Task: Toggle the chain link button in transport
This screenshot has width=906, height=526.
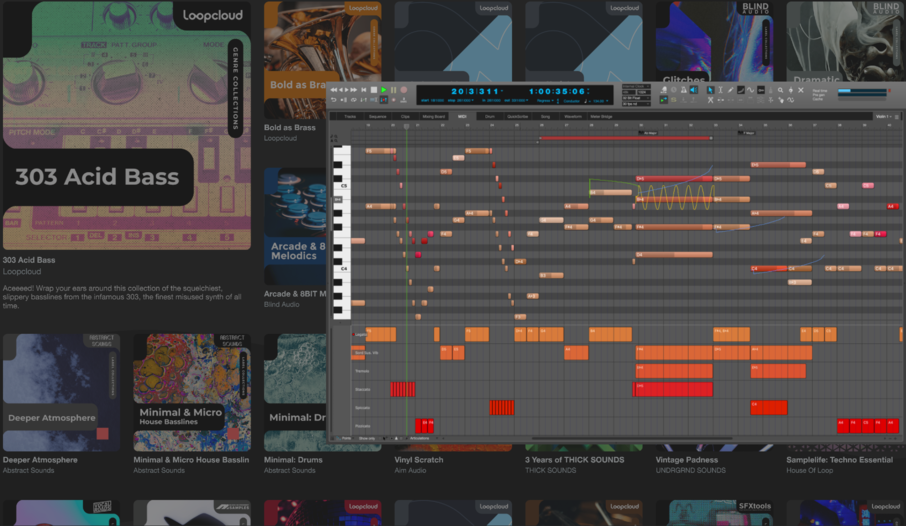Action: 354,100
